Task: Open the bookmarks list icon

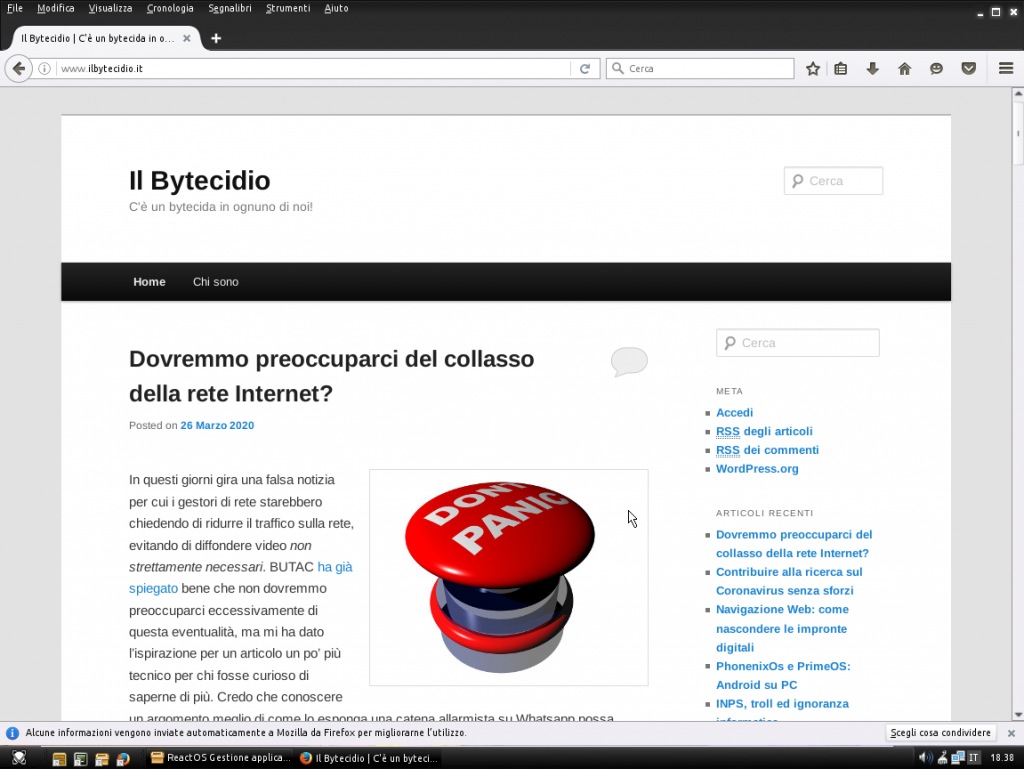Action: [x=841, y=69]
